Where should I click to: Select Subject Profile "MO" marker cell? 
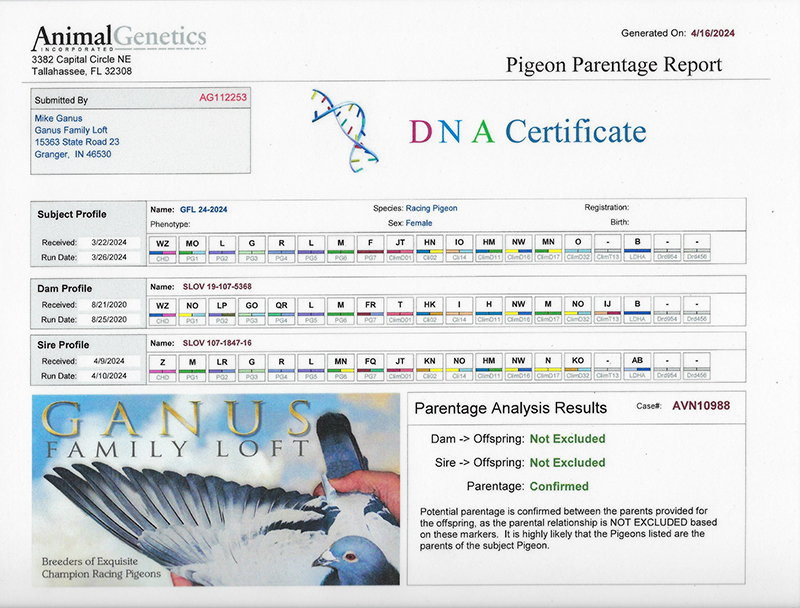[192, 248]
